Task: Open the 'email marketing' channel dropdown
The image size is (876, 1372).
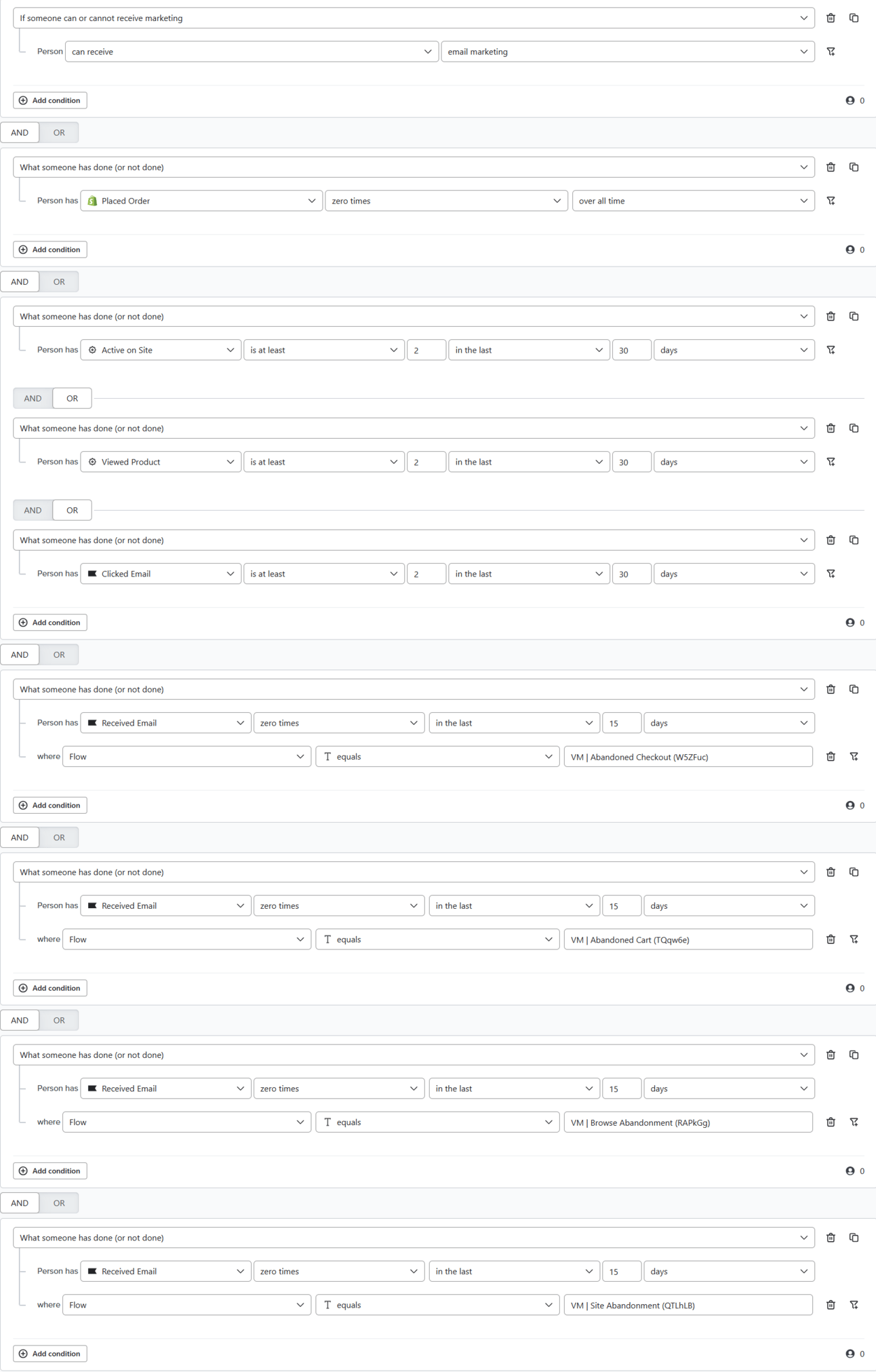Action: point(627,52)
